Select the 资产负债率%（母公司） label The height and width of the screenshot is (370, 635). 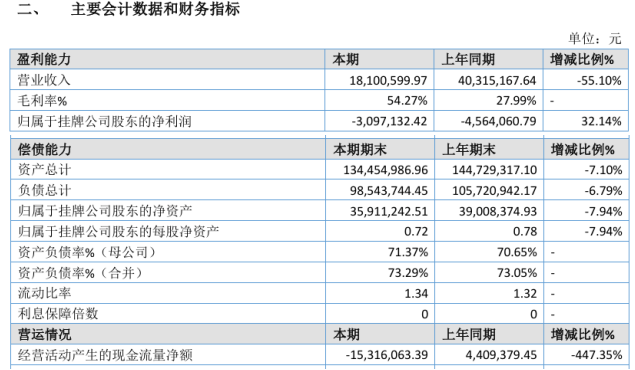tap(87, 252)
